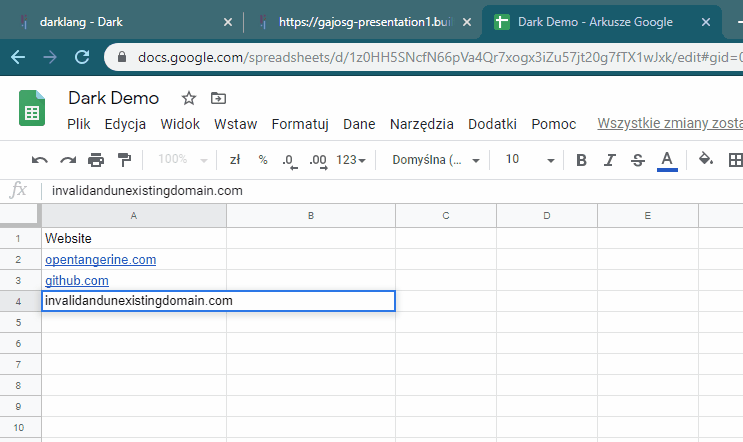Select column D header
Screen dimensions: 743x442
tap(547, 216)
